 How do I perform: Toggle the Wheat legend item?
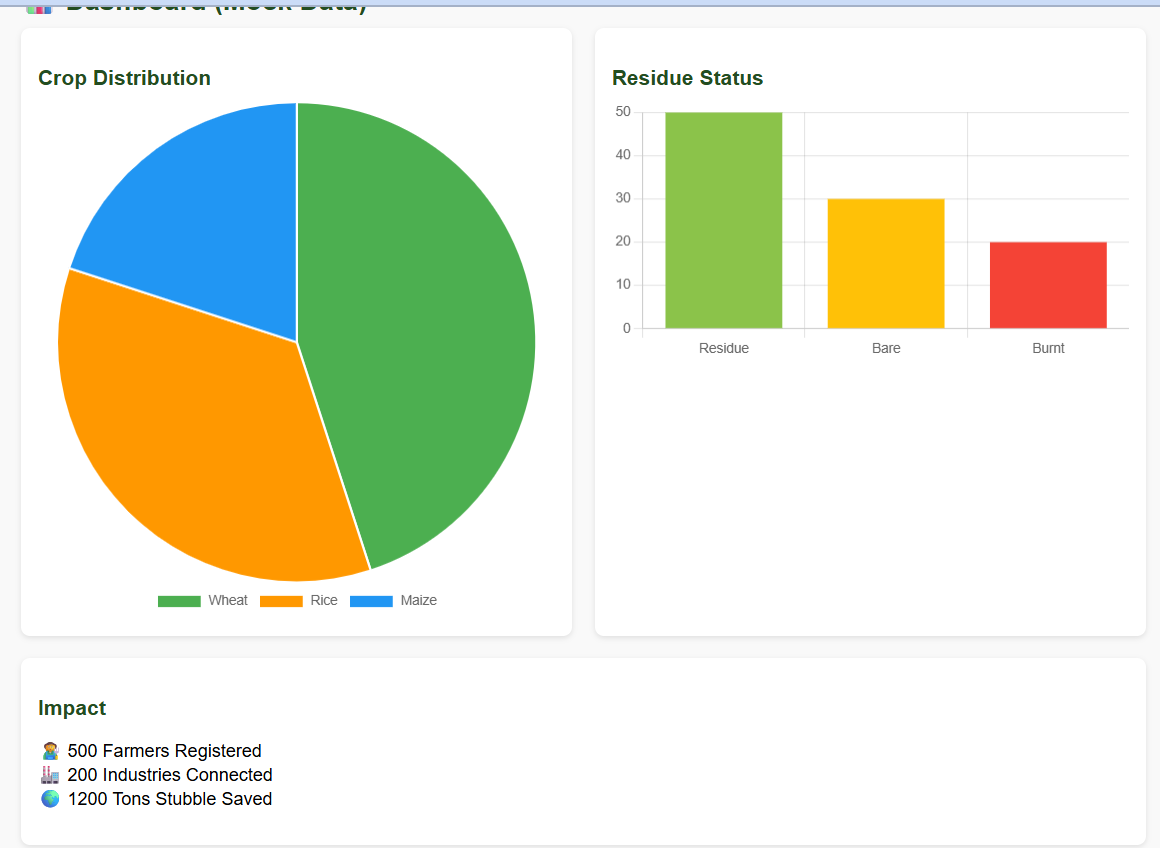pyautogui.click(x=202, y=600)
